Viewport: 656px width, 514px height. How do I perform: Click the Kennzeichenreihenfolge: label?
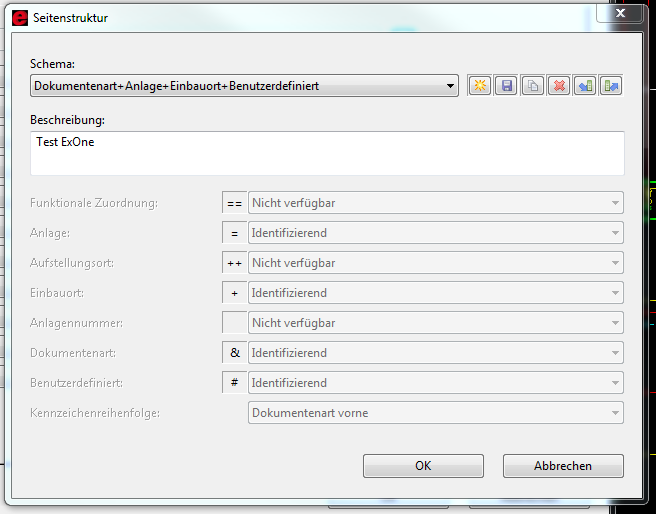click(95, 413)
